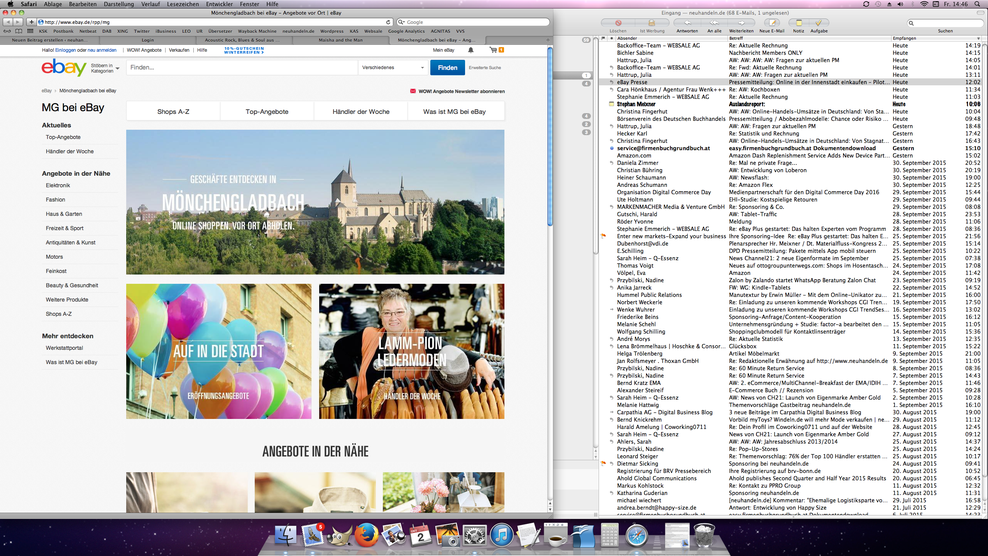Open Spotlight search in the menu bar
Screen dimensions: 988x556
pos(979,4)
